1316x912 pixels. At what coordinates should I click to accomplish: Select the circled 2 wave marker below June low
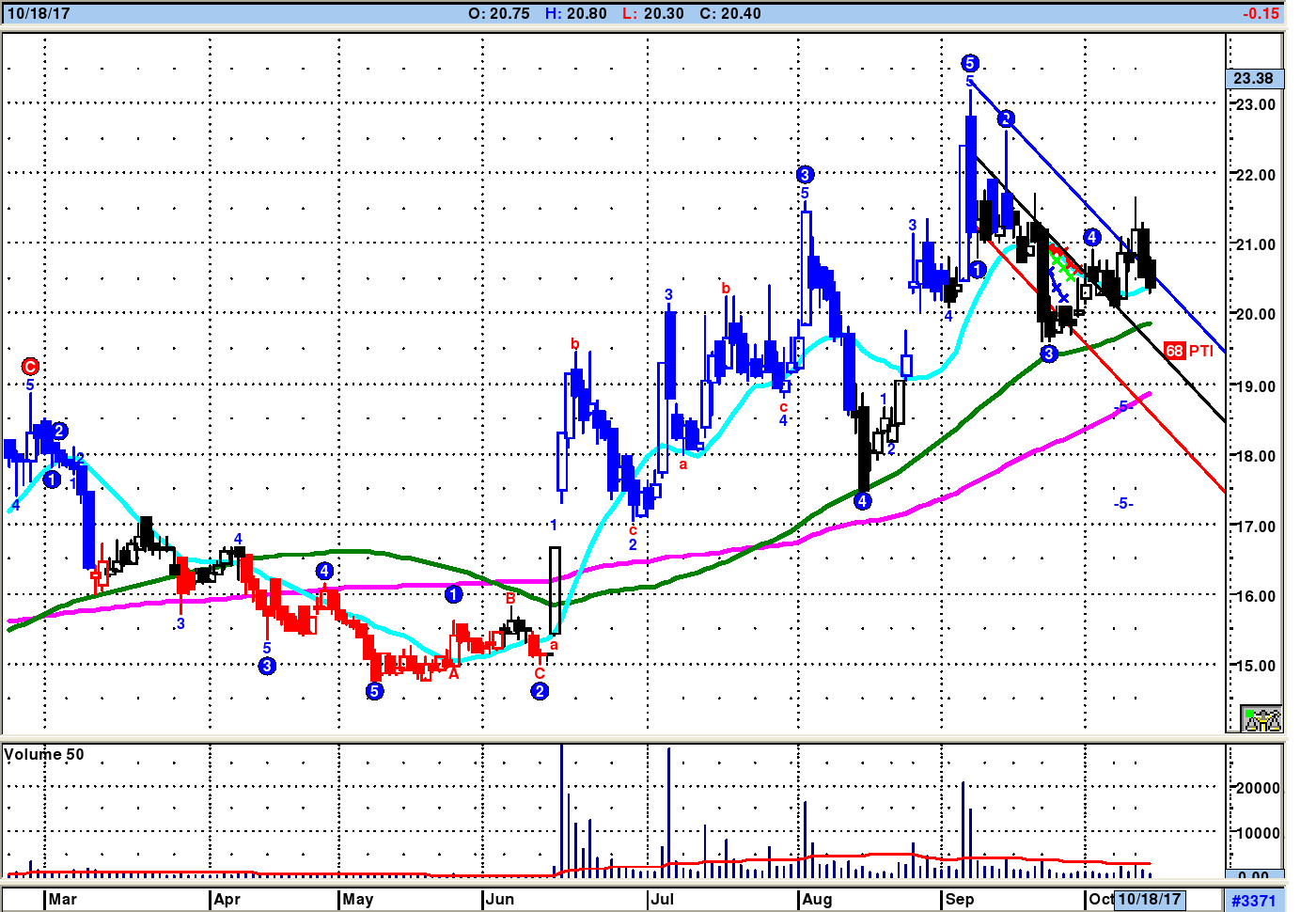click(540, 691)
